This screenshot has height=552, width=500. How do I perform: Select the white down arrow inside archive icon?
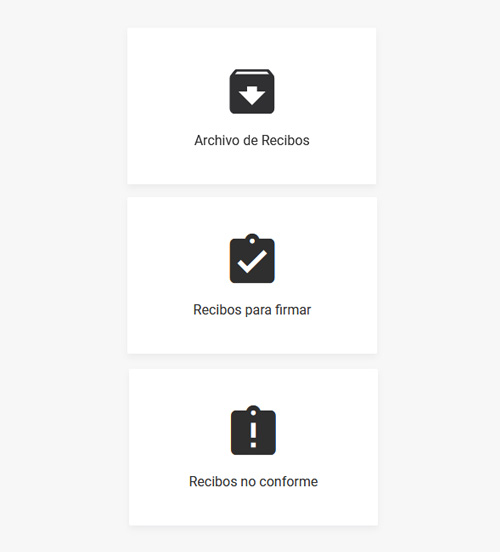click(252, 95)
